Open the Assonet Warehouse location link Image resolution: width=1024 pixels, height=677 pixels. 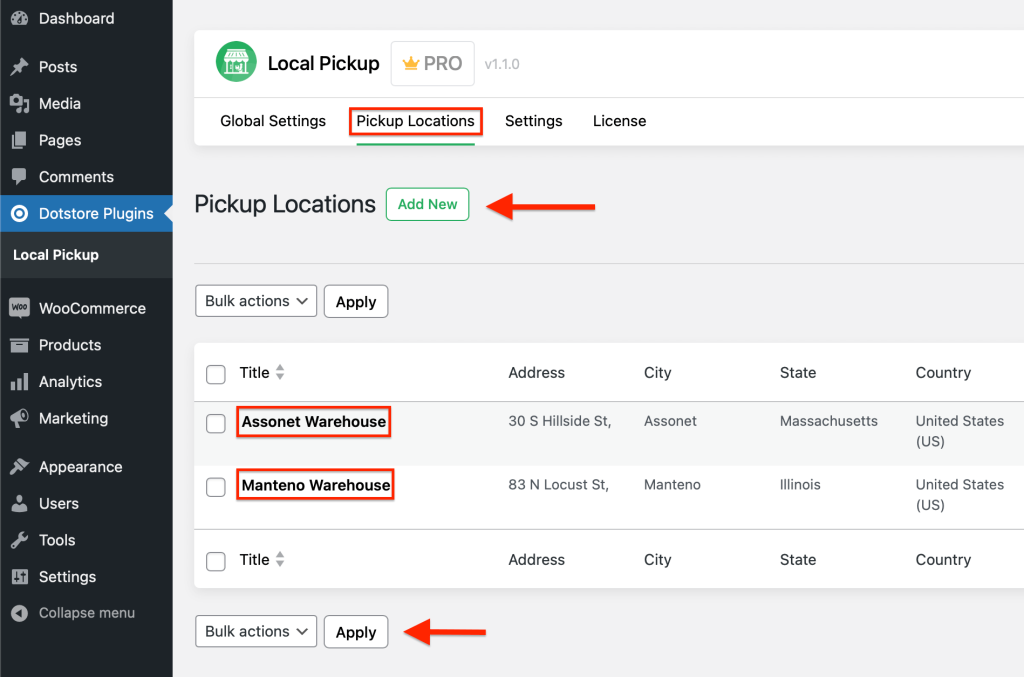click(x=313, y=422)
